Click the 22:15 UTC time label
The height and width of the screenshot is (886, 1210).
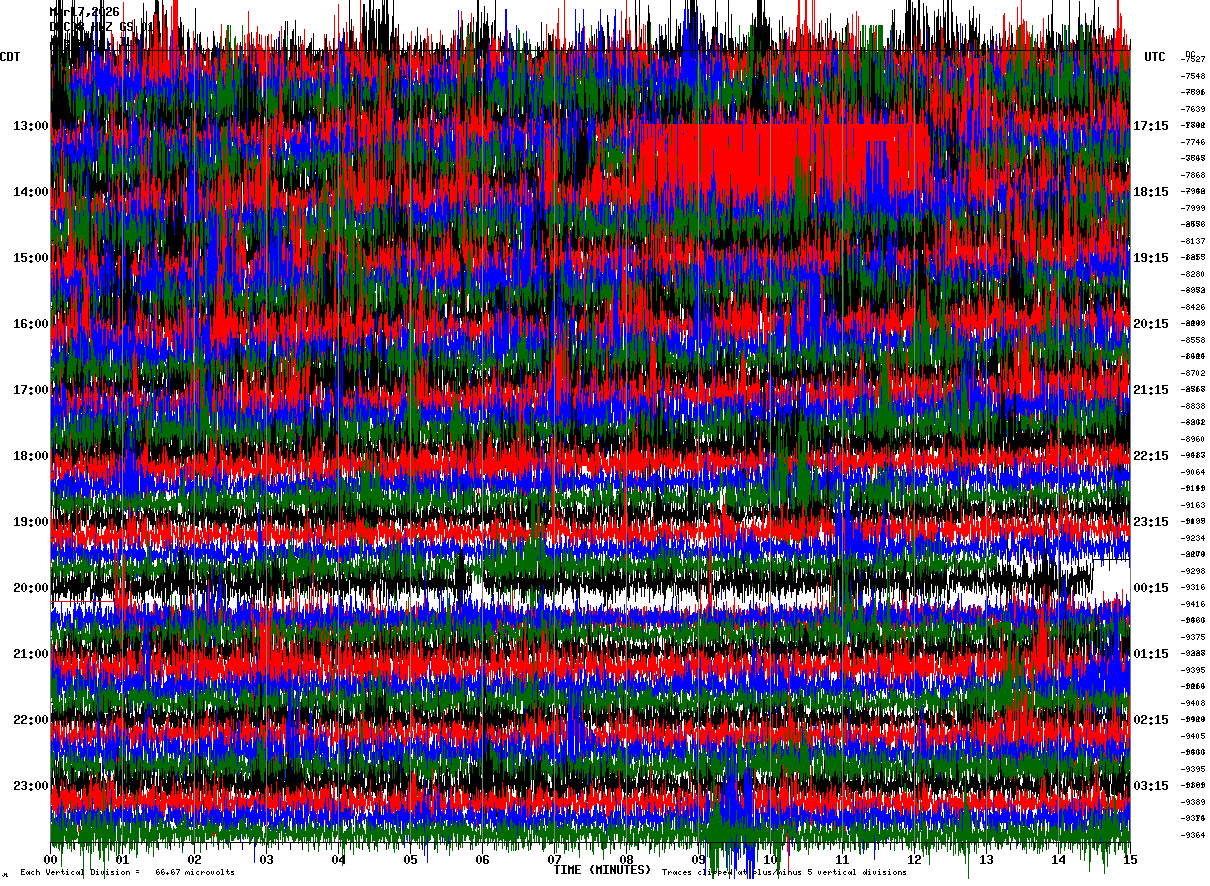1150,456
